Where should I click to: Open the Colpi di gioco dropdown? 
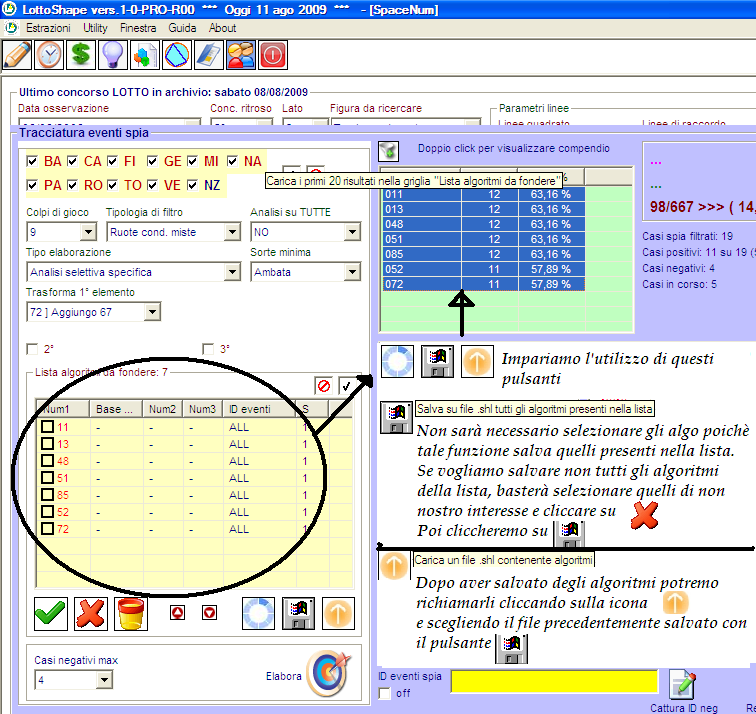[88, 232]
